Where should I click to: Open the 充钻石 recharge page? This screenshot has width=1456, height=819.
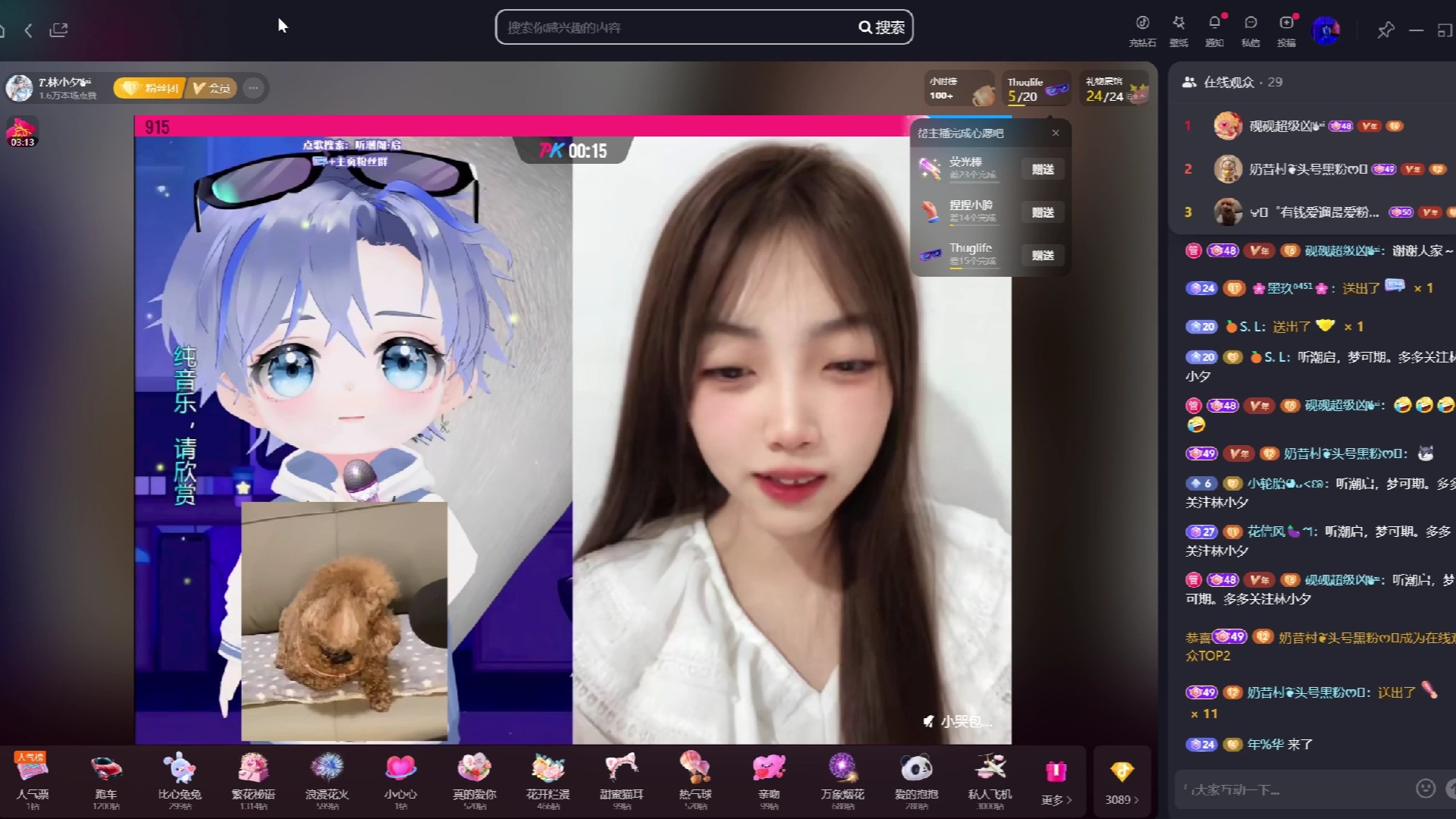tap(1144, 30)
